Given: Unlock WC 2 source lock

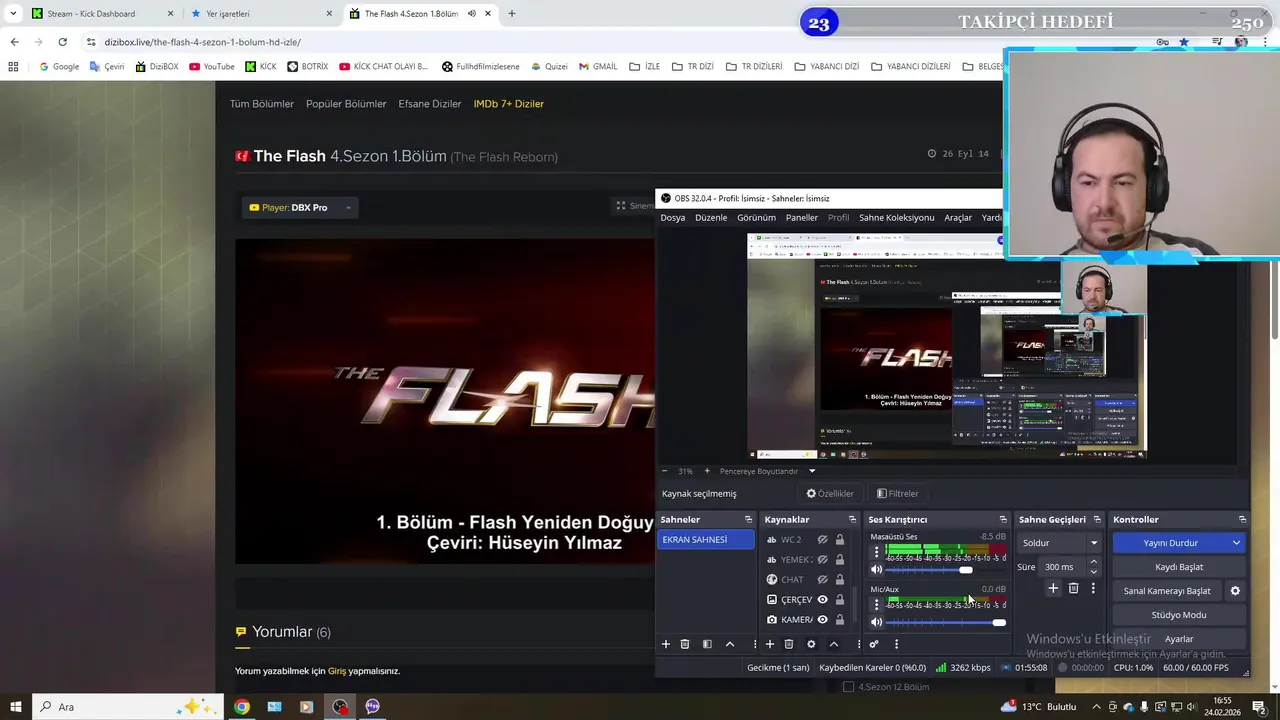Looking at the screenshot, I should click(x=840, y=540).
